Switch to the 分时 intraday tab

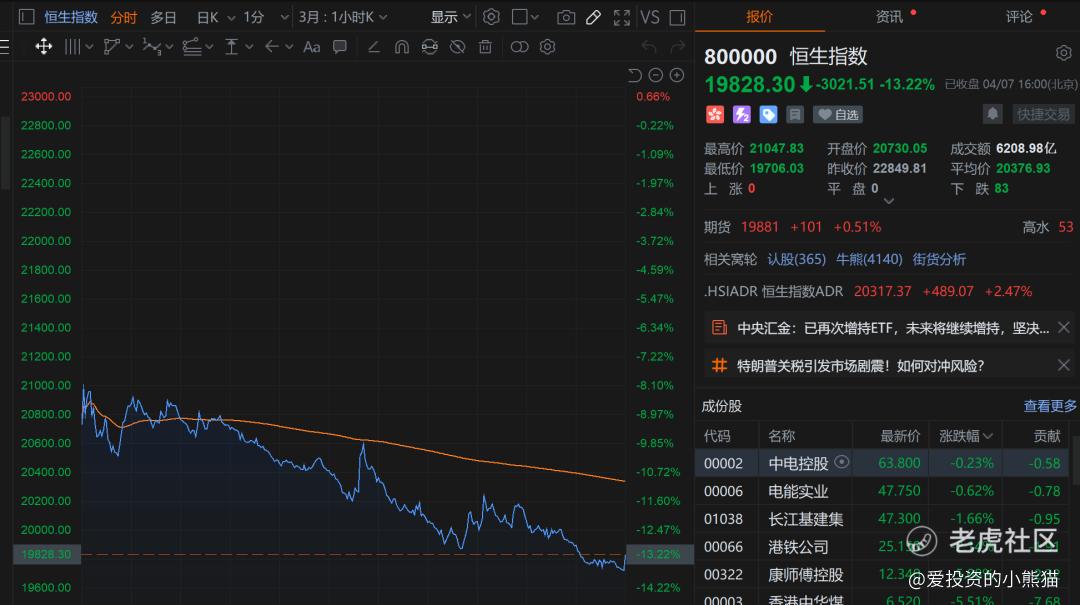[x=123, y=17]
